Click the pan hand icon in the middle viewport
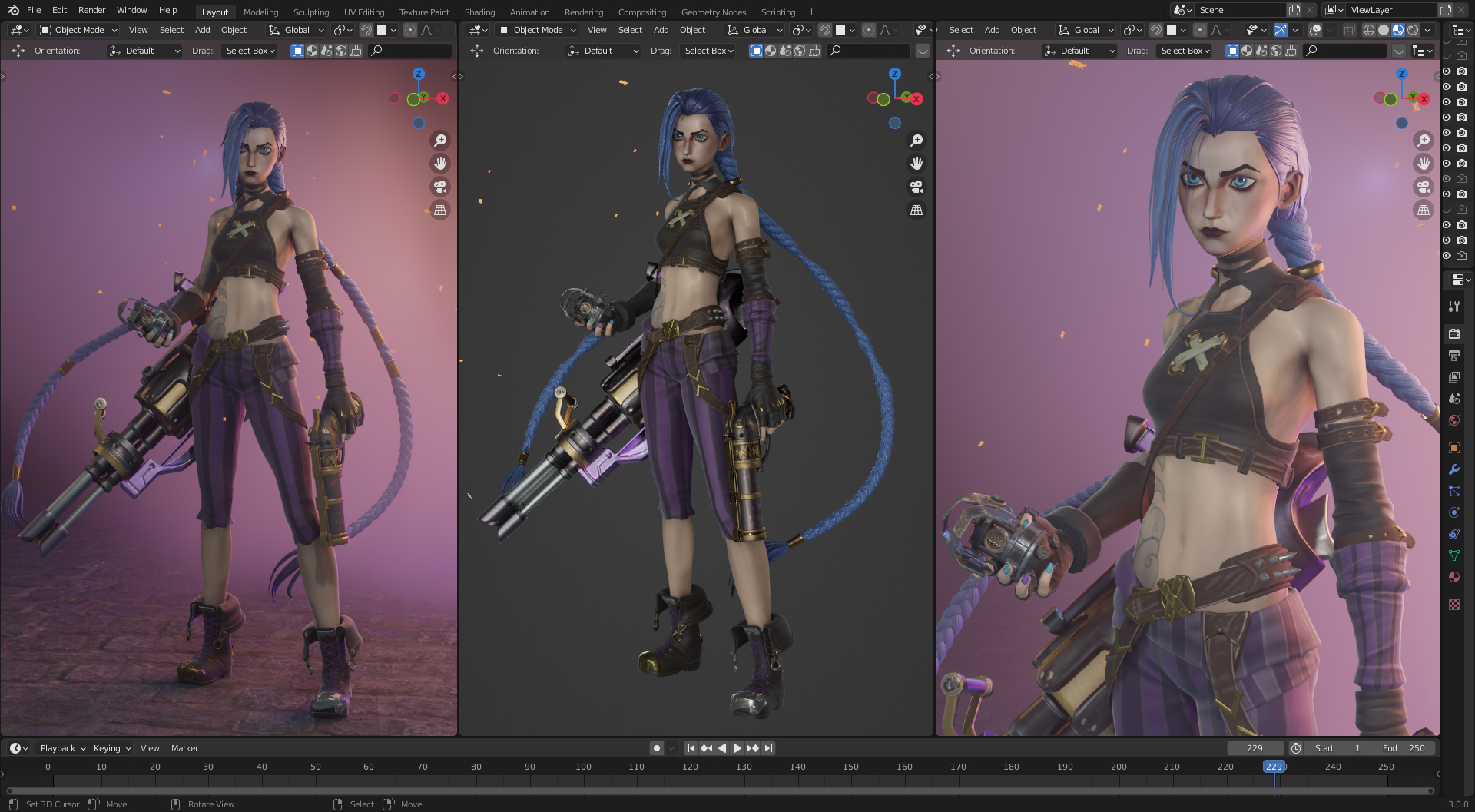Image resolution: width=1475 pixels, height=812 pixels. pos(916,164)
